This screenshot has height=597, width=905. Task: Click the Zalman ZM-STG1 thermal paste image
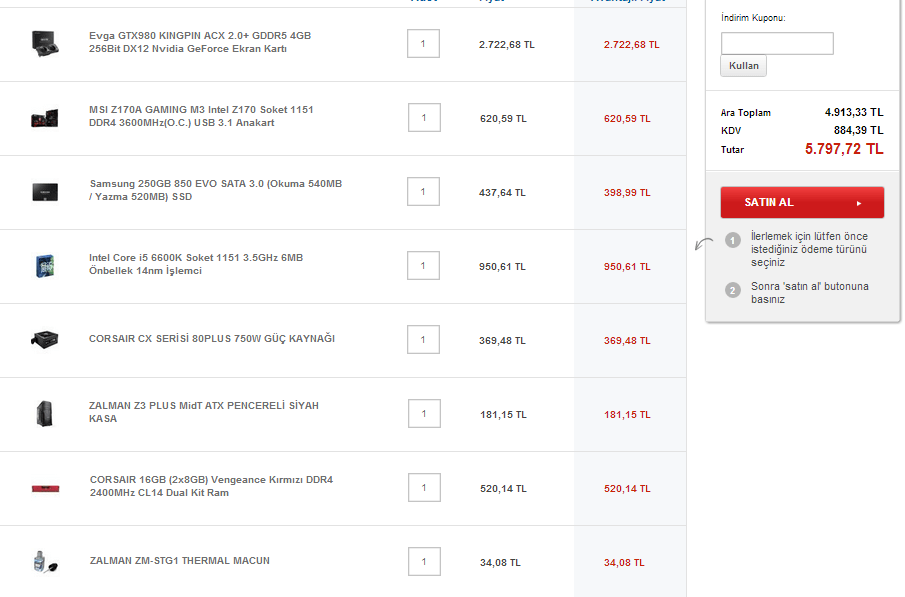tap(43, 561)
